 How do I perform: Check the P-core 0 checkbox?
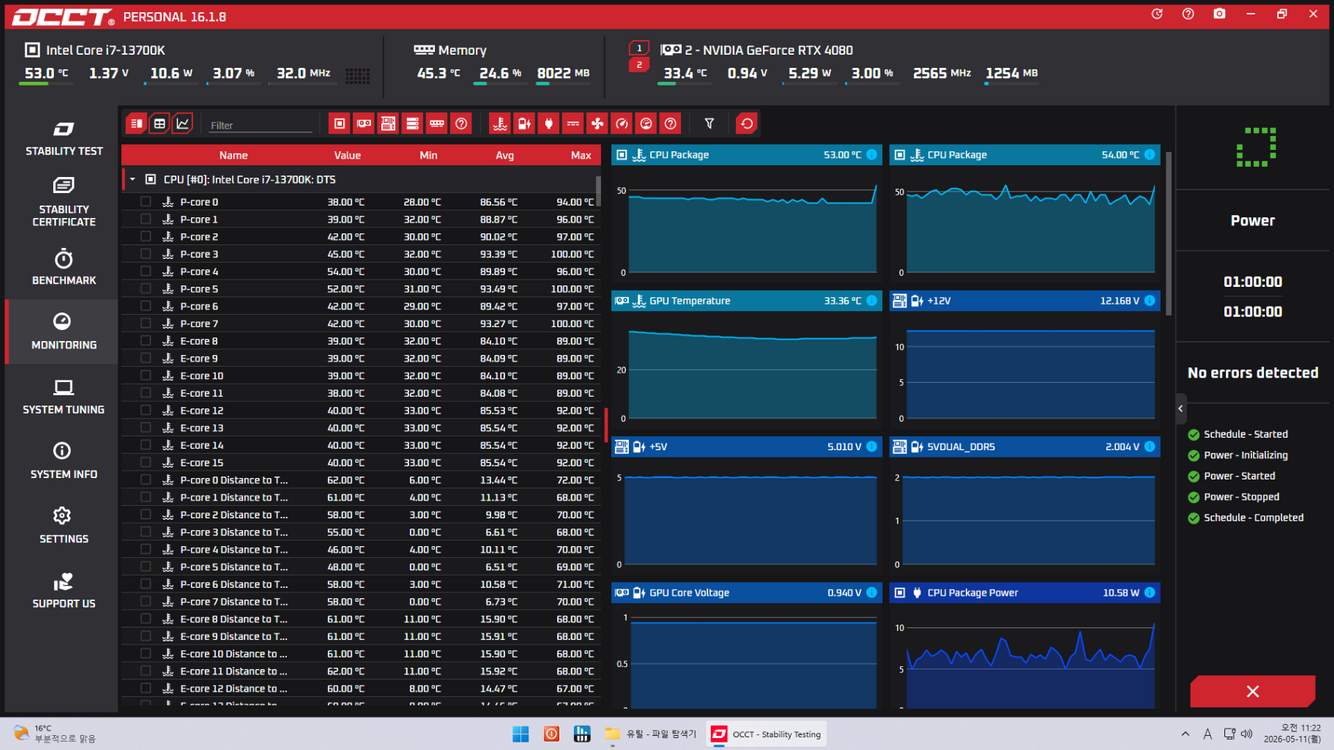click(146, 202)
